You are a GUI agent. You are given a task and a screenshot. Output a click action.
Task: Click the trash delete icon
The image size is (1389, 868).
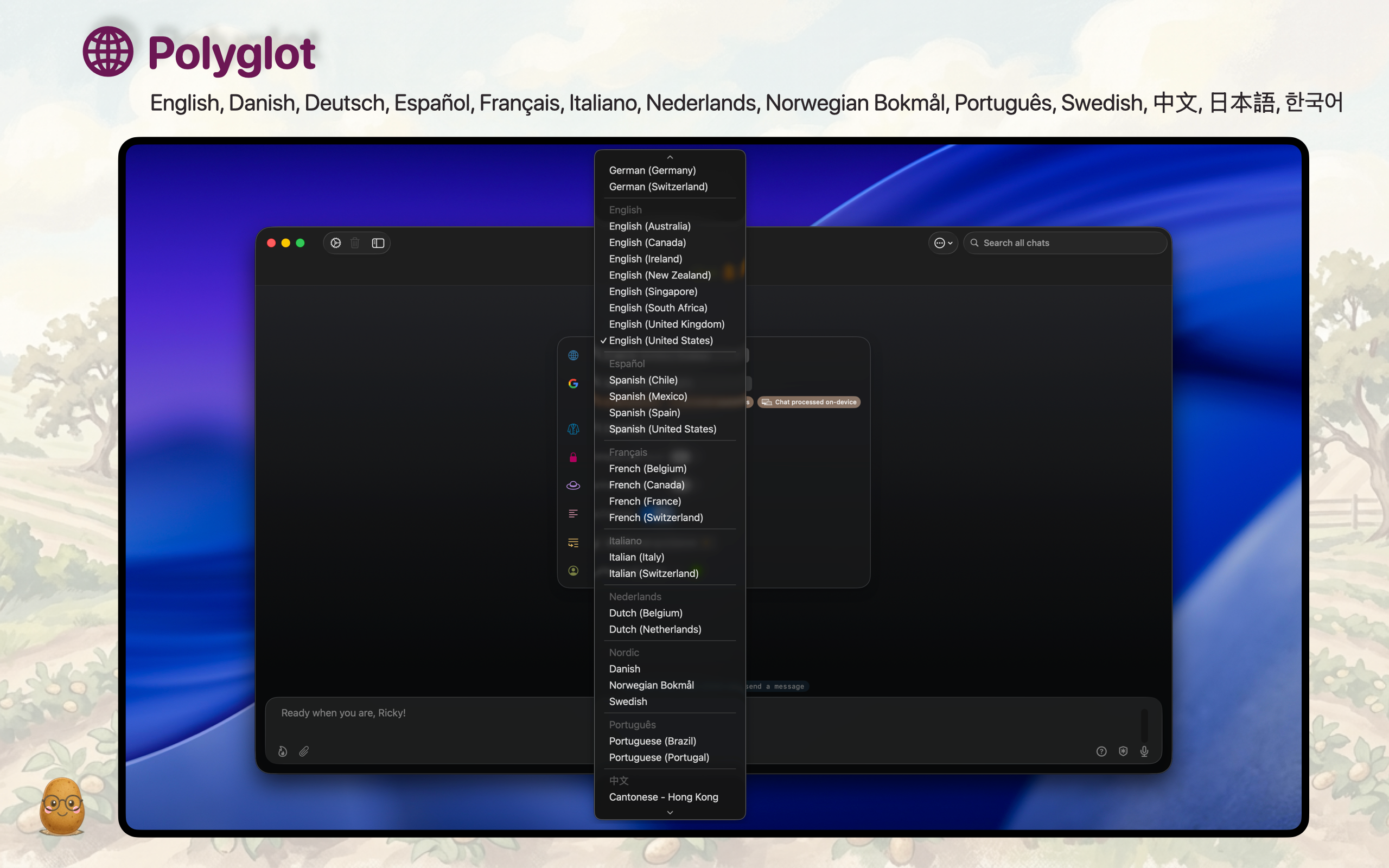tap(355, 243)
